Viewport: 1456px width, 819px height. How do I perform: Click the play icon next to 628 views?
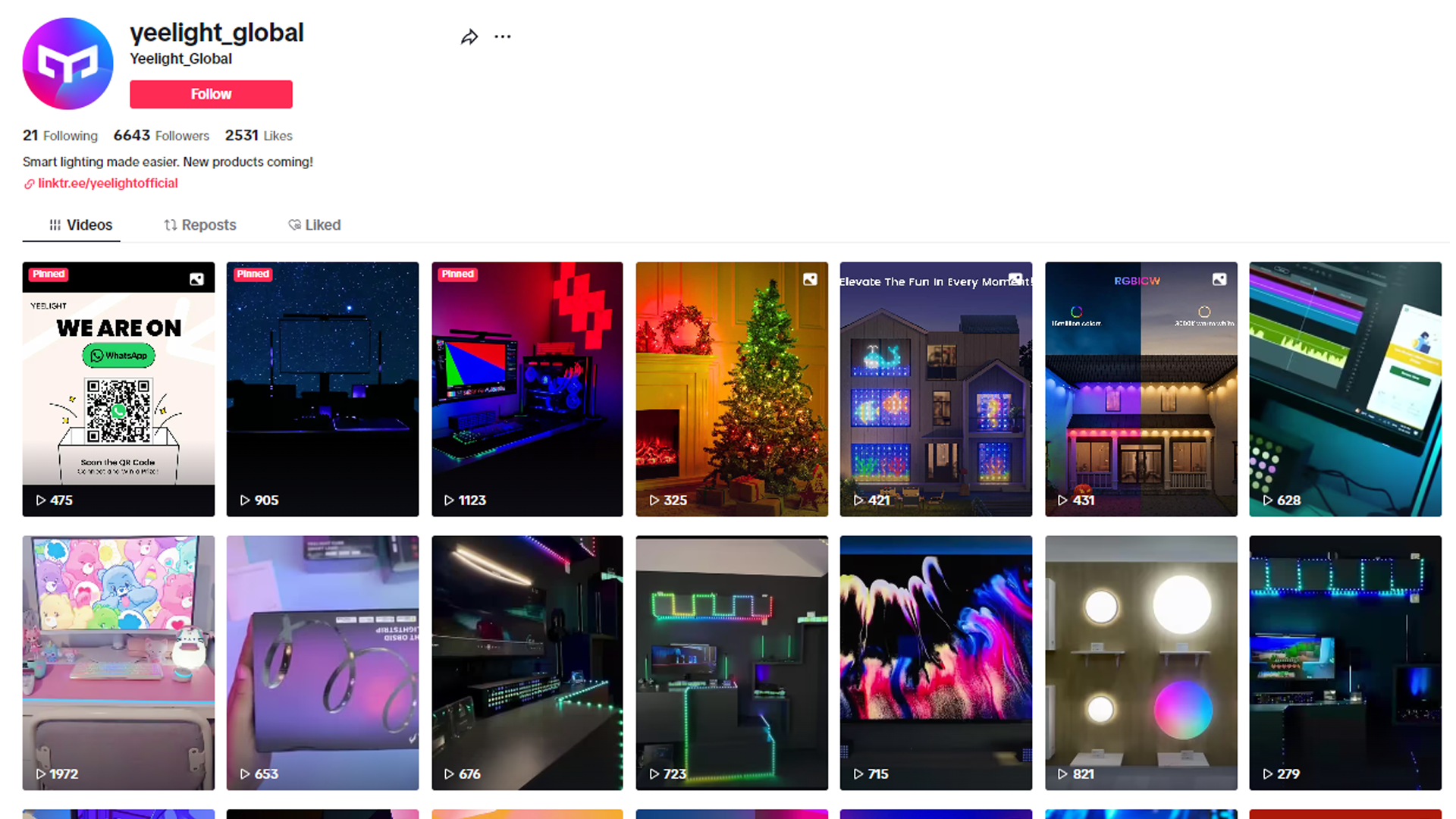1268,500
